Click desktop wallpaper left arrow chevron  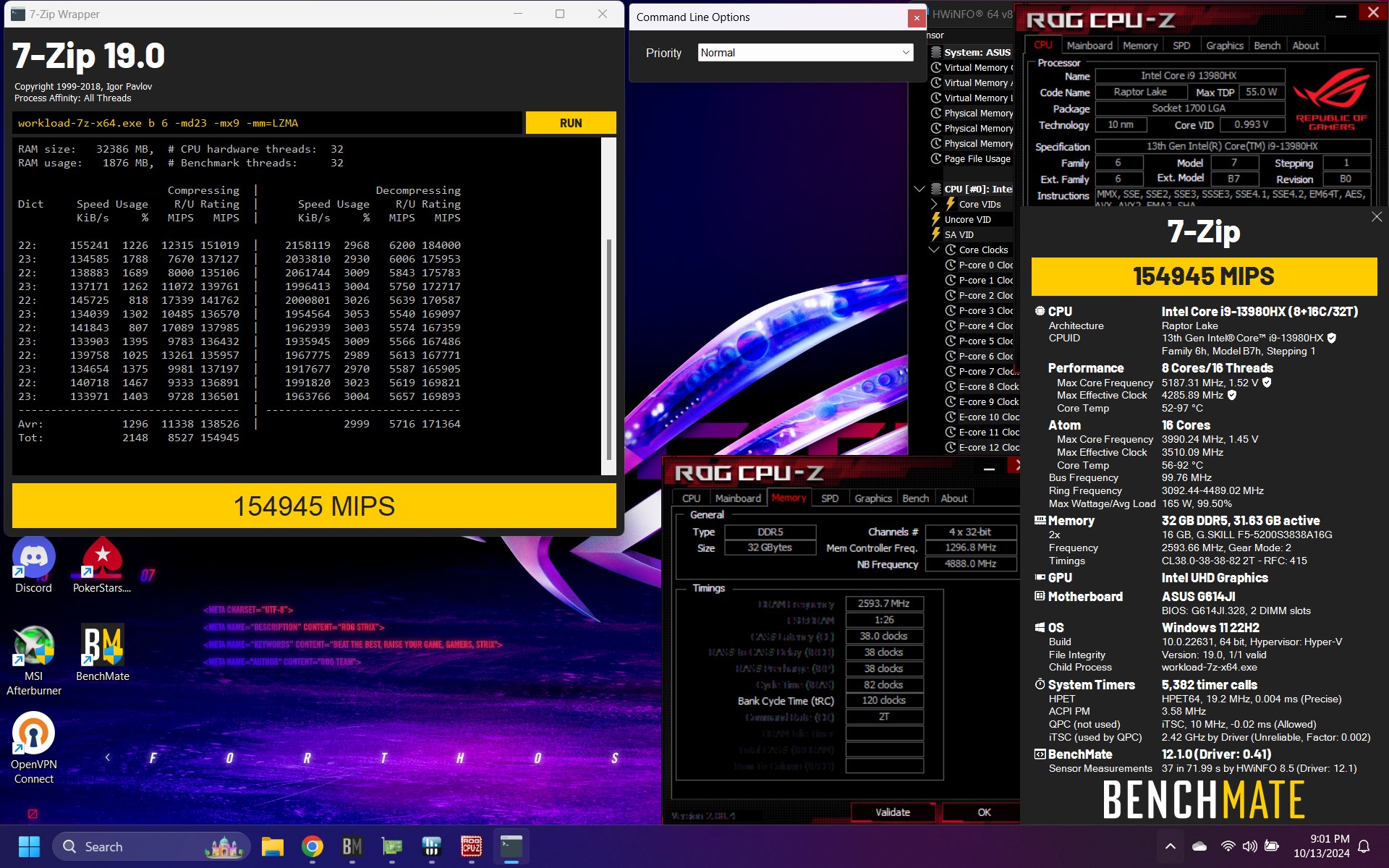(108, 757)
